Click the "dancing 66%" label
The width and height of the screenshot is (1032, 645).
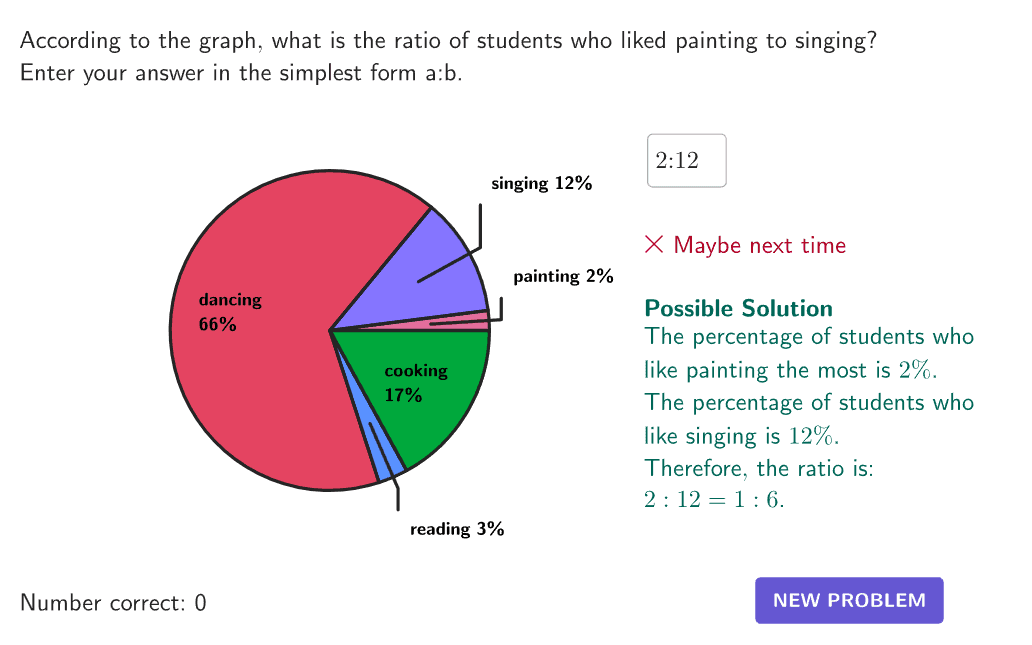pos(229,311)
